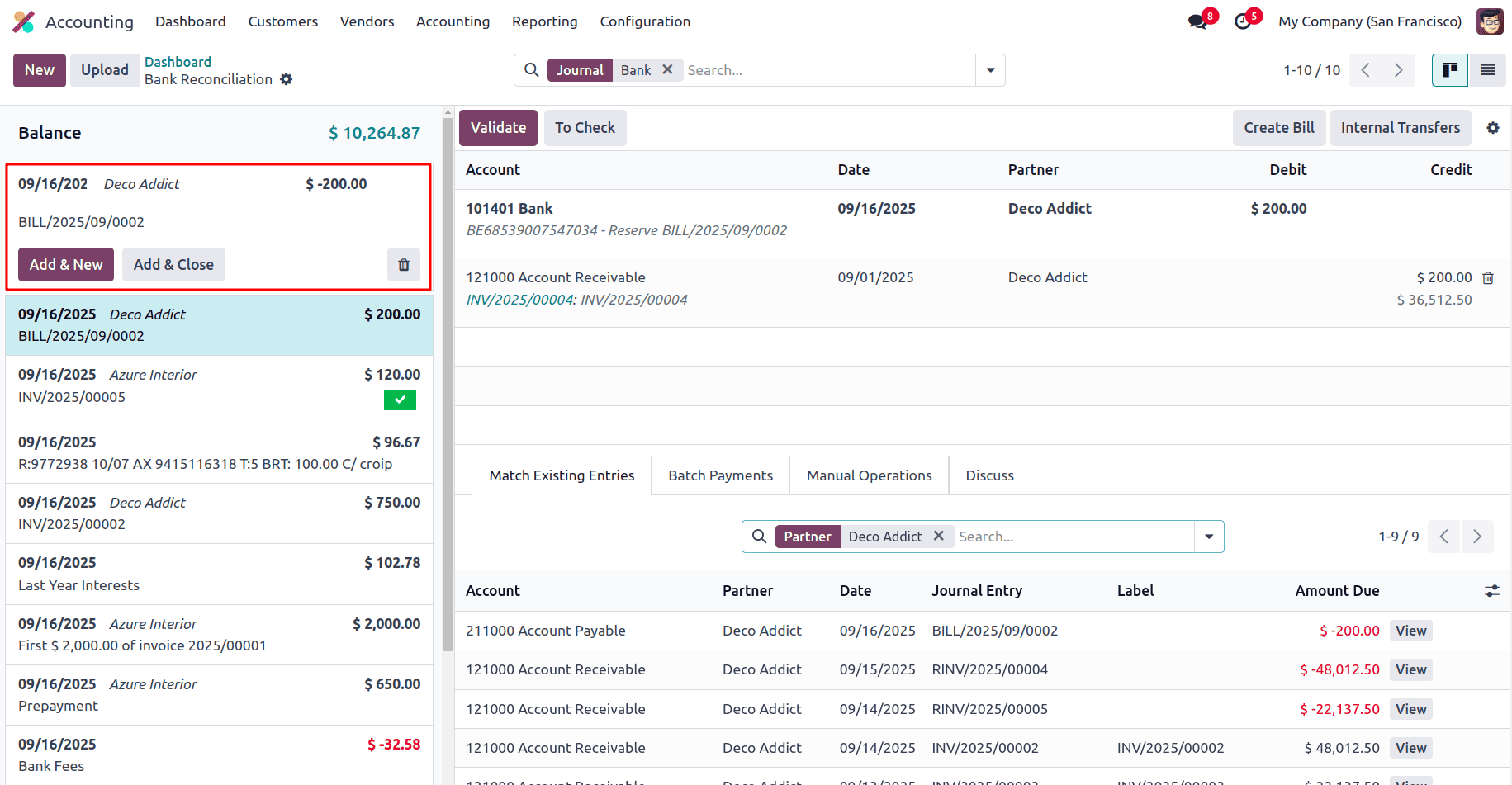The image size is (1512, 785).
Task: Remove the INV/2025/00004 receivable line
Action: (1488, 277)
